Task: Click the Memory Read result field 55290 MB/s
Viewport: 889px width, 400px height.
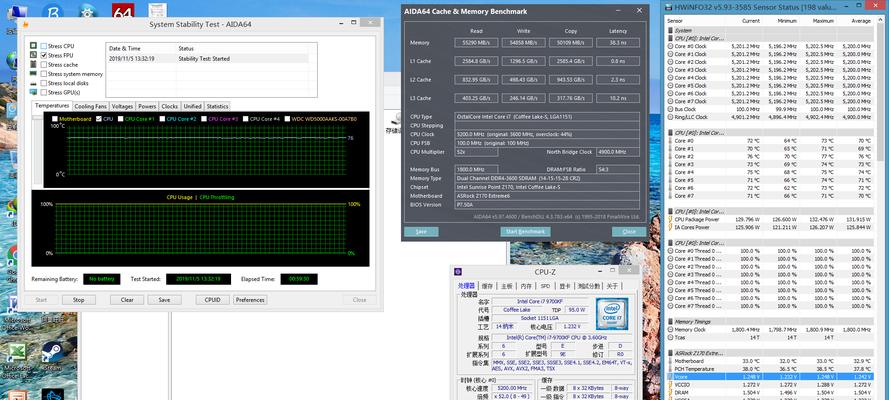Action: (x=476, y=42)
